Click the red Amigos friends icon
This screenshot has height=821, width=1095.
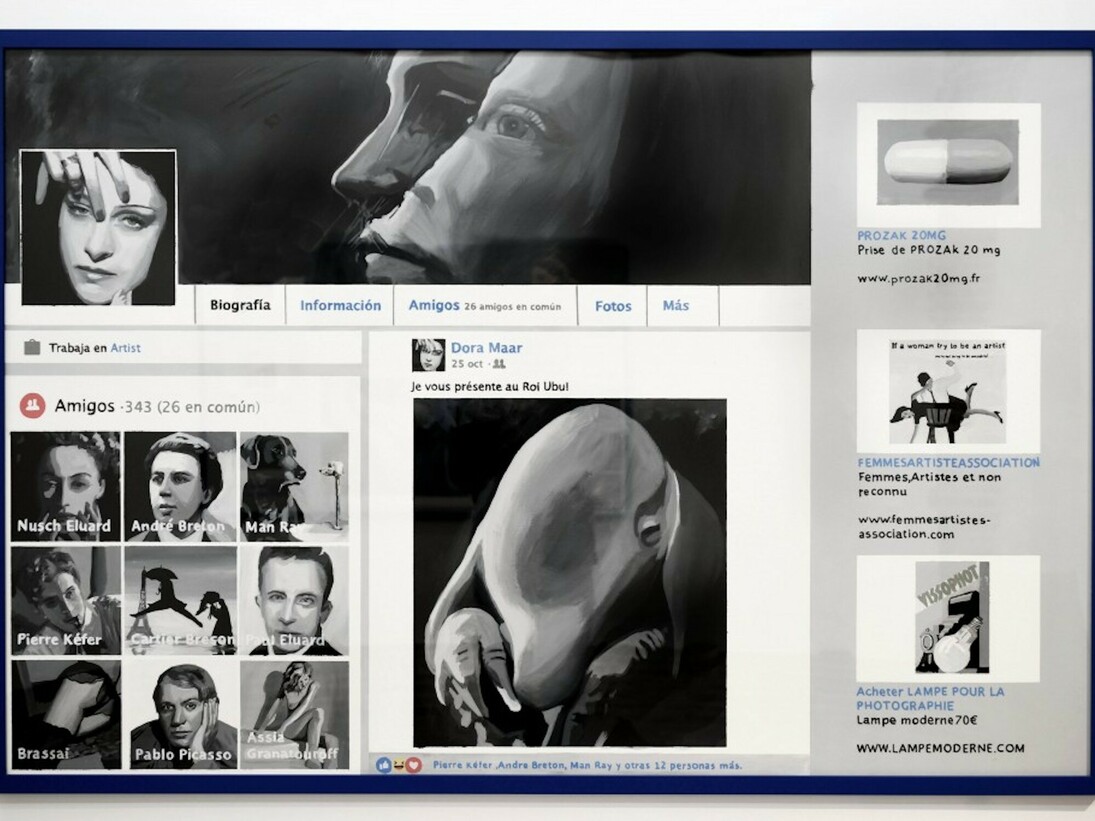click(32, 406)
